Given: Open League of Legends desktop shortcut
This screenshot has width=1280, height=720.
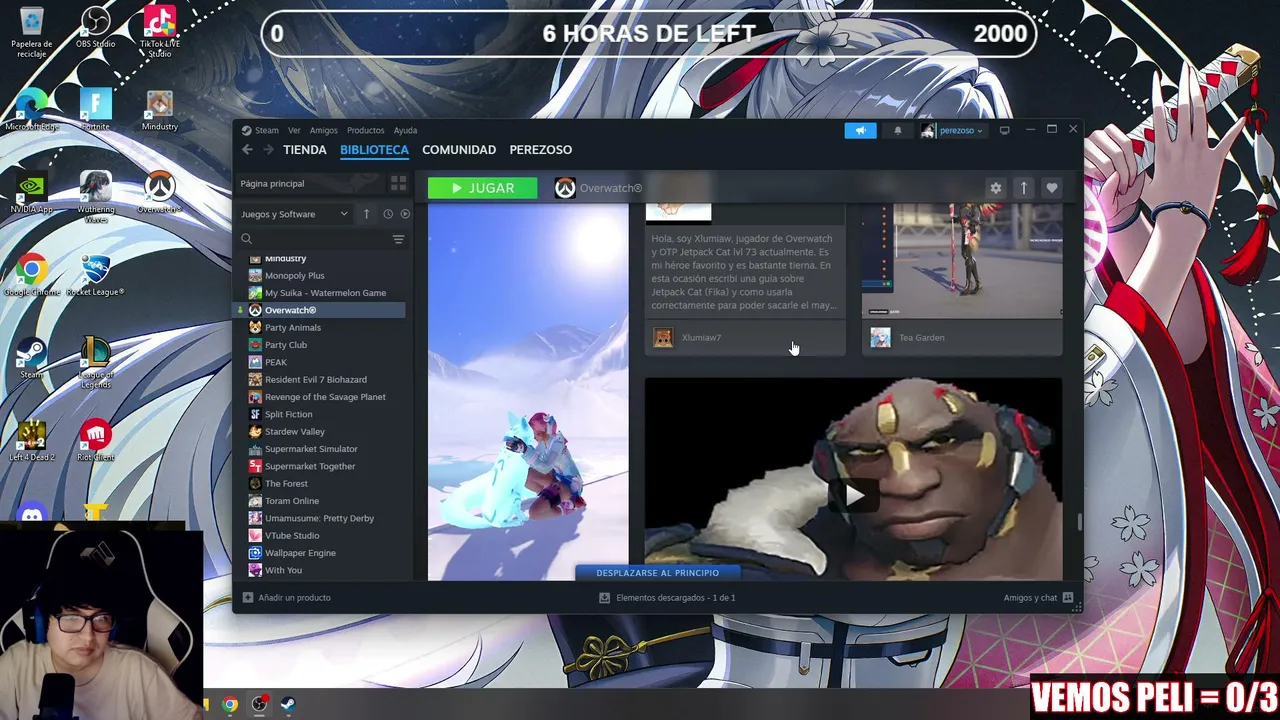Looking at the screenshot, I should pos(95,362).
